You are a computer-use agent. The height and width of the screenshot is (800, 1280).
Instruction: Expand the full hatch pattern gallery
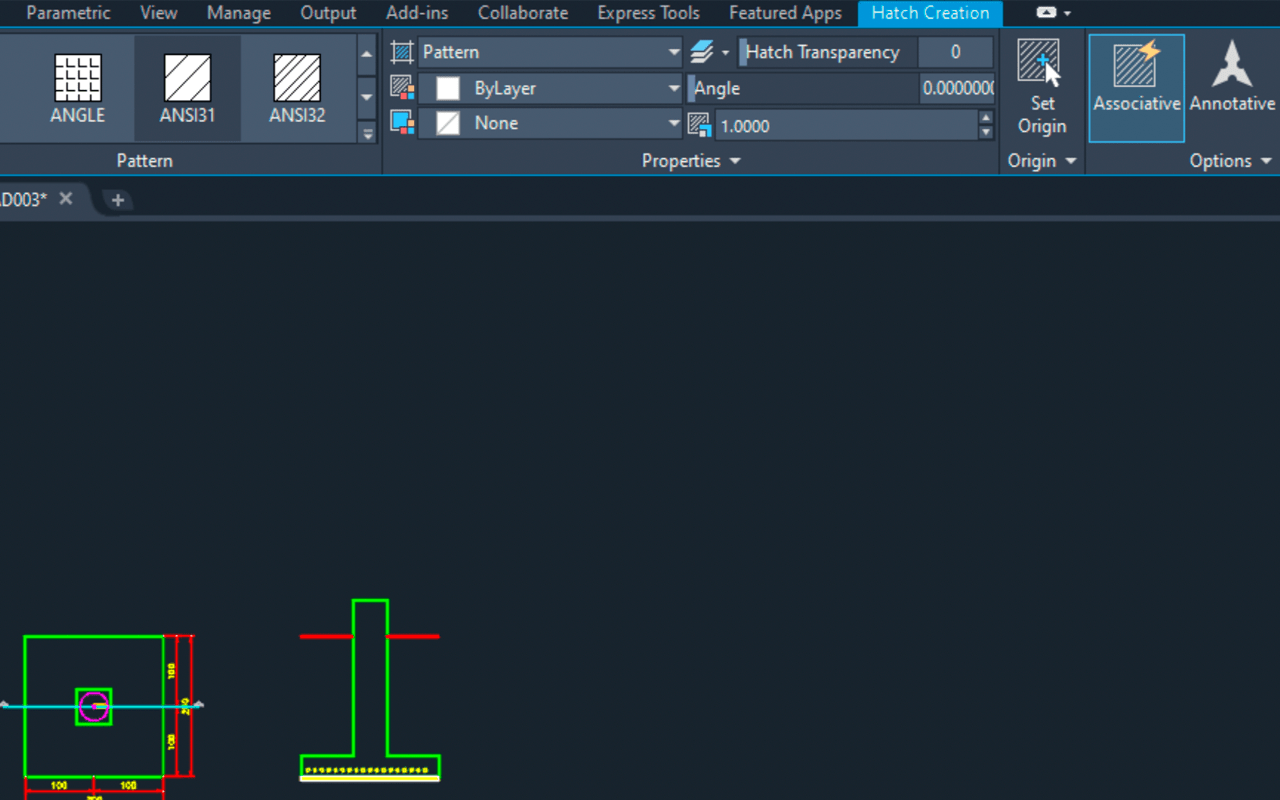pos(367,132)
